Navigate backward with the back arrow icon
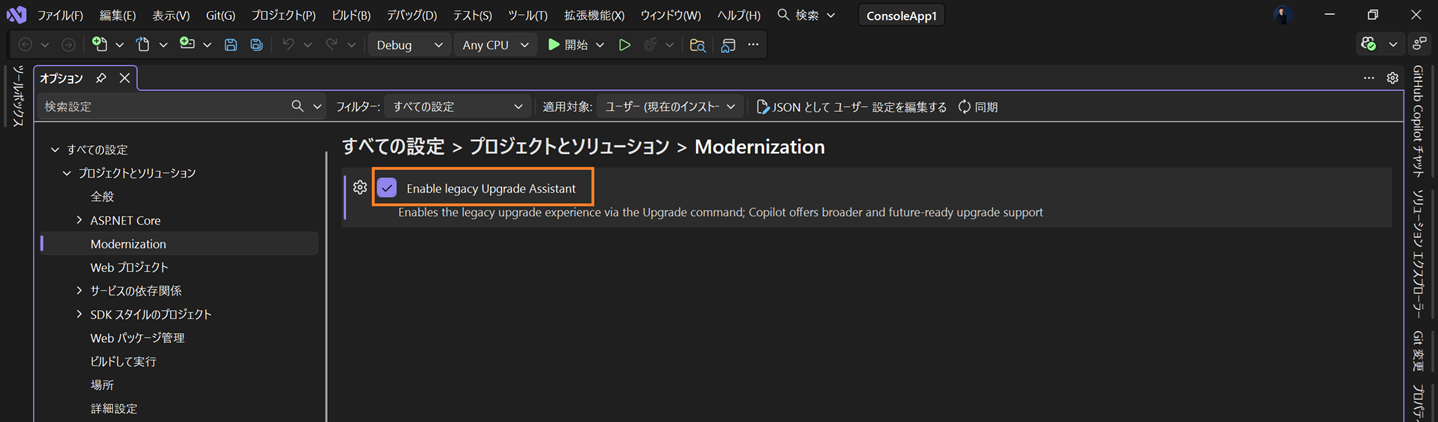1438x422 pixels. pos(26,45)
